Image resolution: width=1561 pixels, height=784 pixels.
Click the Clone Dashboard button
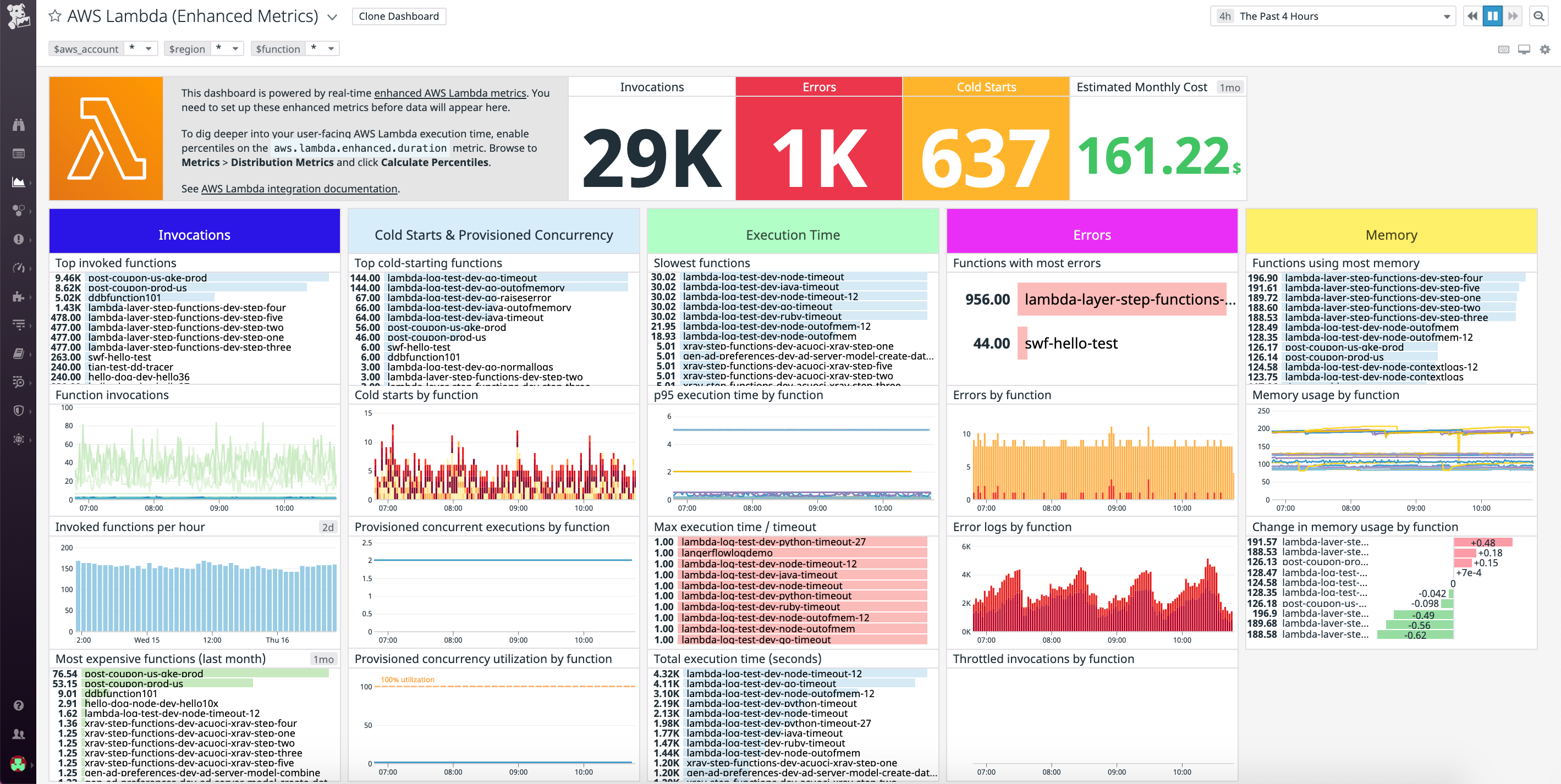(x=399, y=16)
